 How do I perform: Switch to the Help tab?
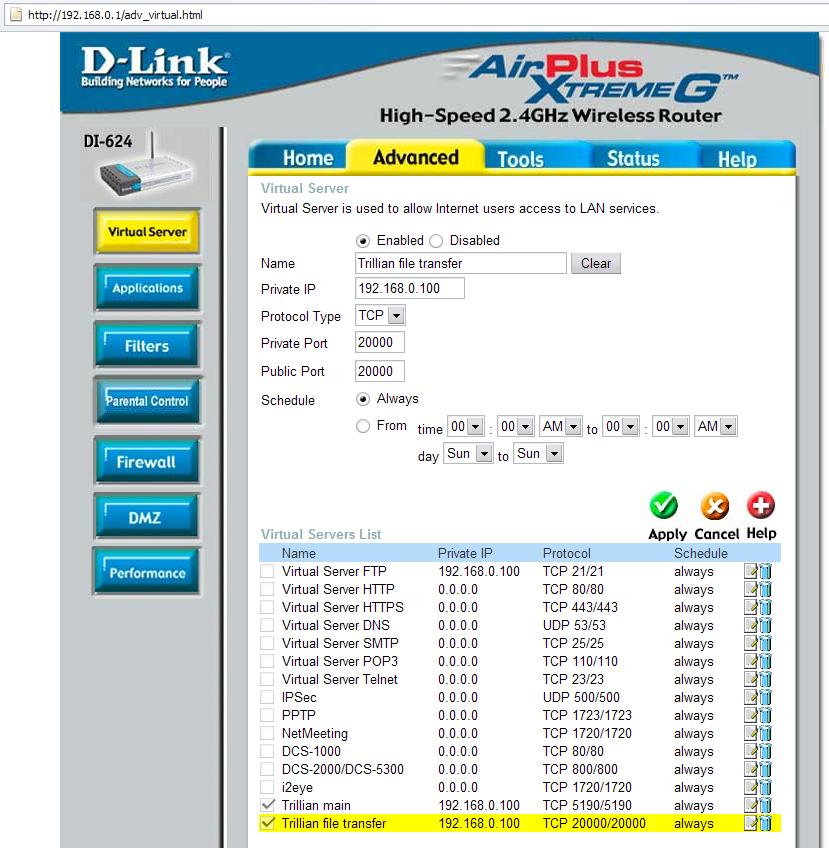[x=737, y=159]
